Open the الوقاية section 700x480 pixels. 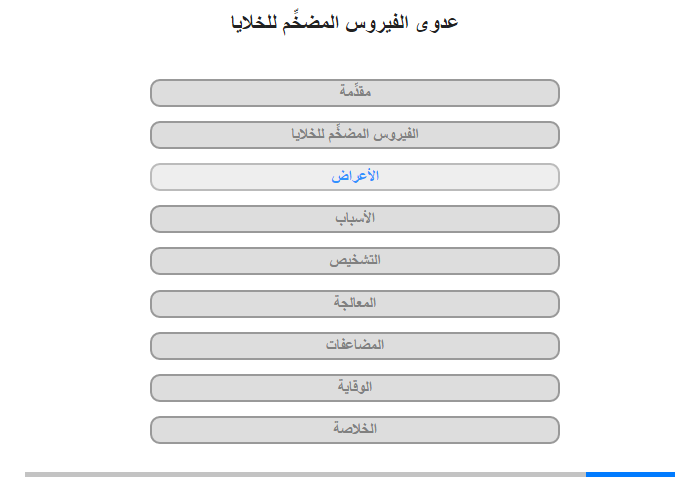pos(354,388)
